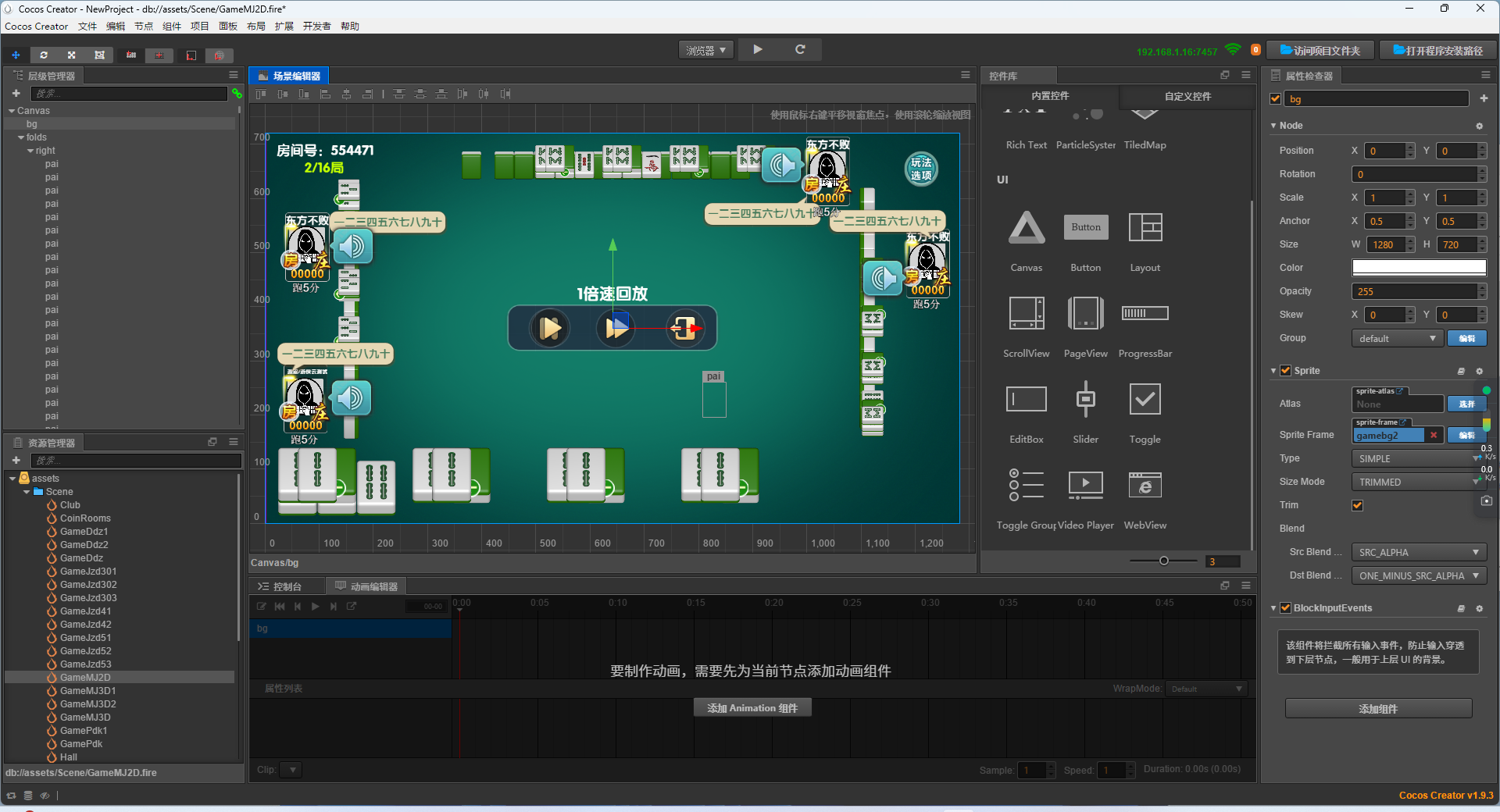Viewport: 1500px width, 812px height.
Task: Open the browser preview platform dropdown
Action: (705, 49)
